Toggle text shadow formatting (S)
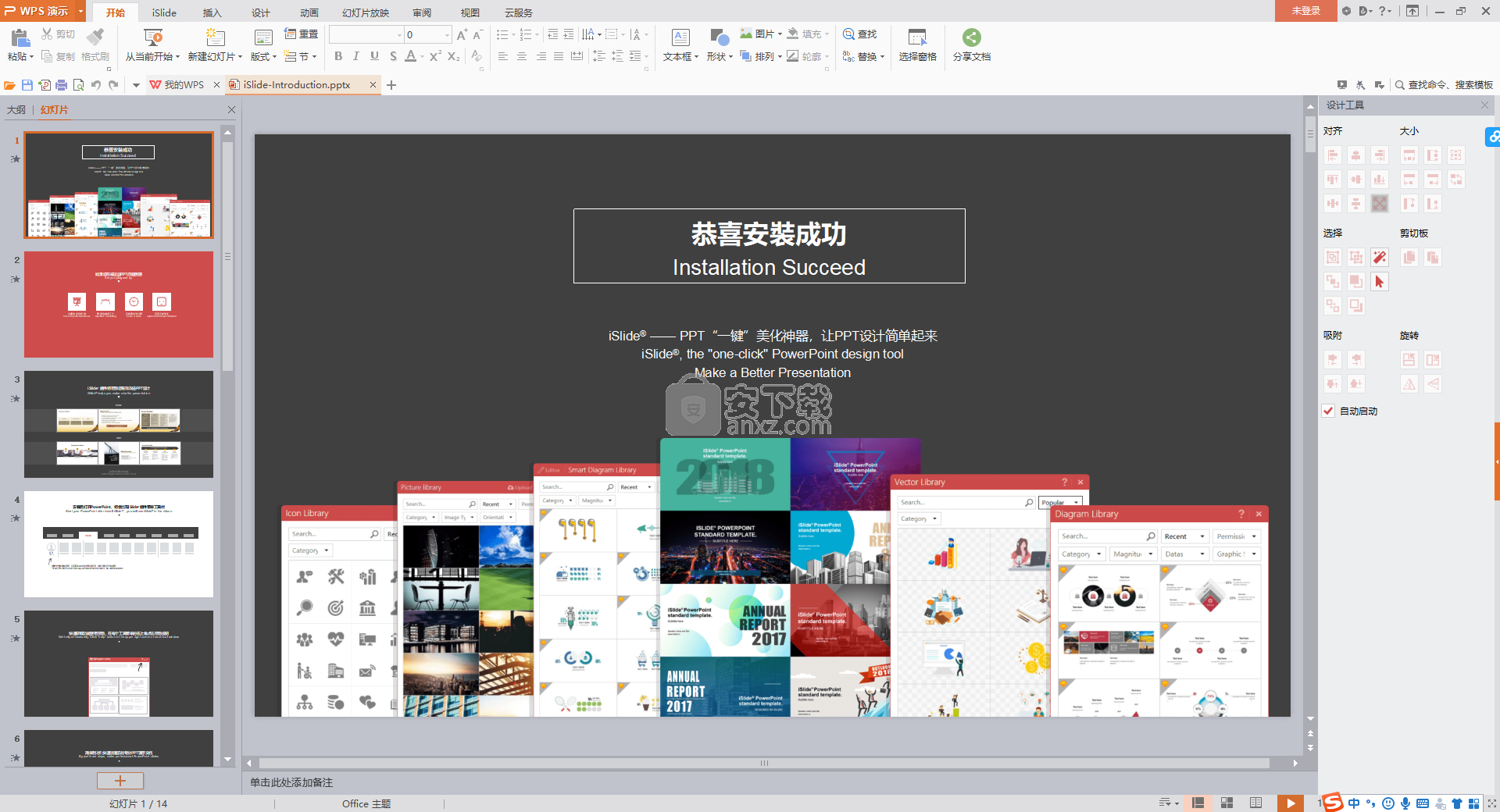This screenshot has height=812, width=1500. (393, 56)
